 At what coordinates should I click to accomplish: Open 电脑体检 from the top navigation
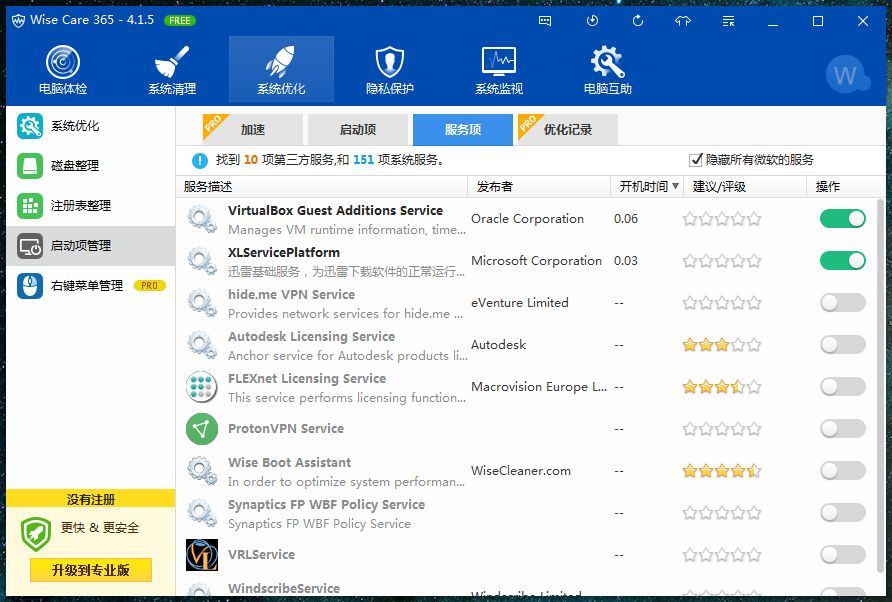coord(60,67)
